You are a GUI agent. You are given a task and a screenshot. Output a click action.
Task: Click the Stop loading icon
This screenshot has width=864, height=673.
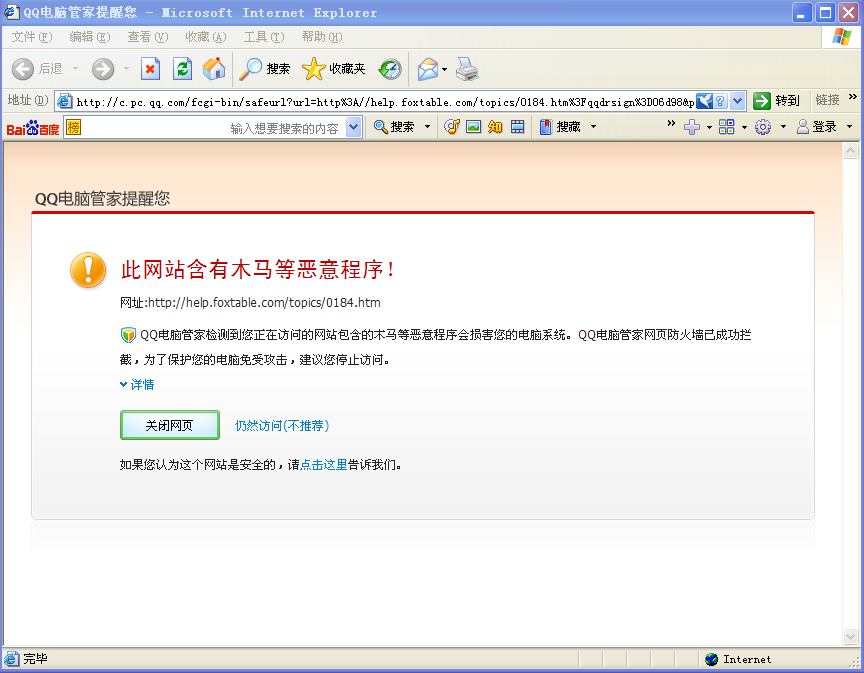(x=150, y=69)
